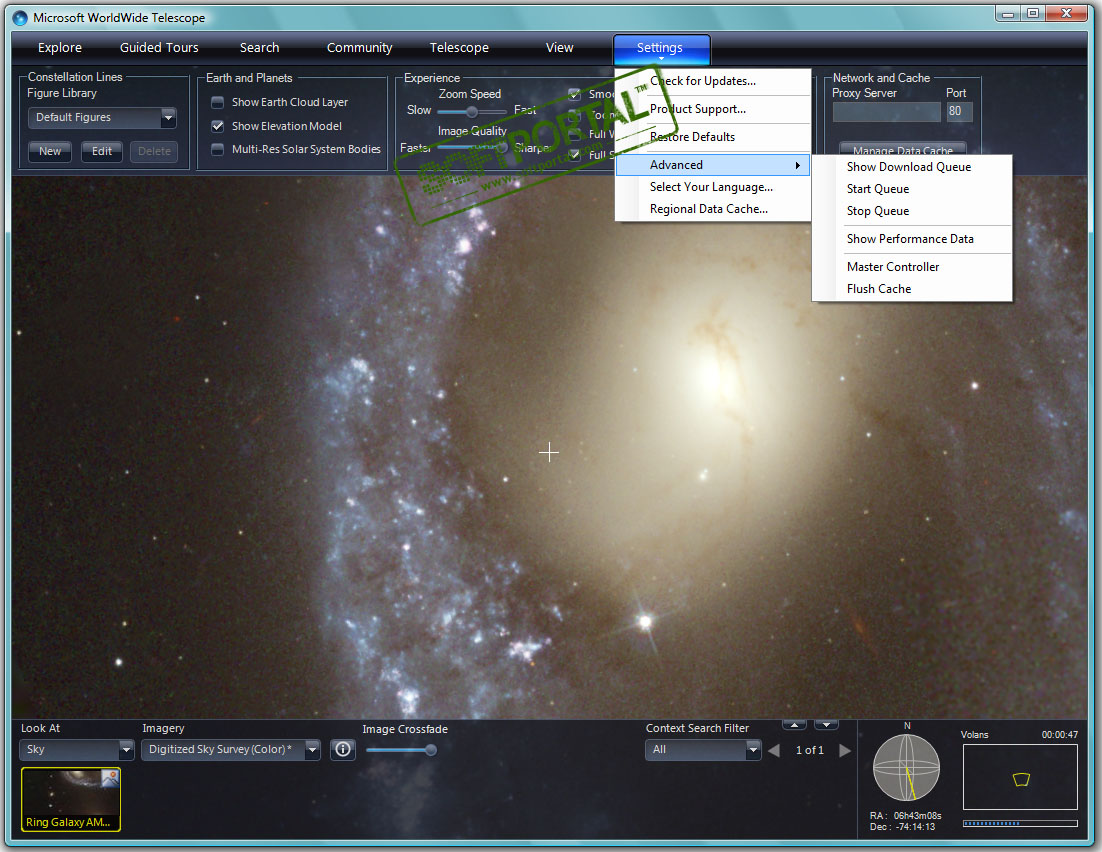Click the Volans constellation overview box
This screenshot has width=1102, height=852.
point(1020,777)
